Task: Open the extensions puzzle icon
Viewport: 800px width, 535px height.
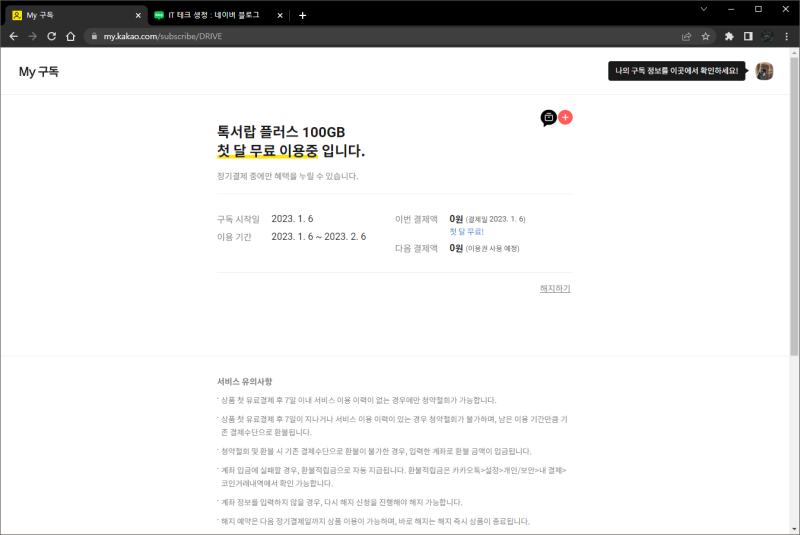Action: point(729,36)
